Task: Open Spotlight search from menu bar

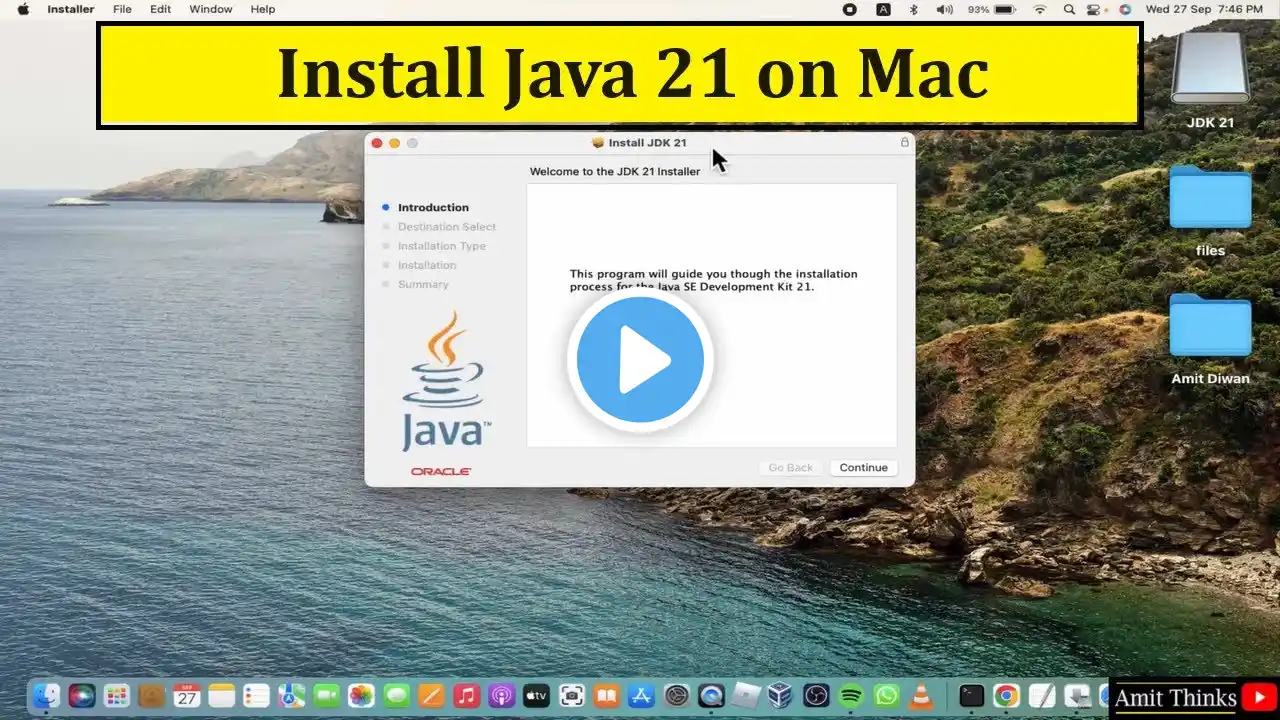Action: pos(1069,9)
